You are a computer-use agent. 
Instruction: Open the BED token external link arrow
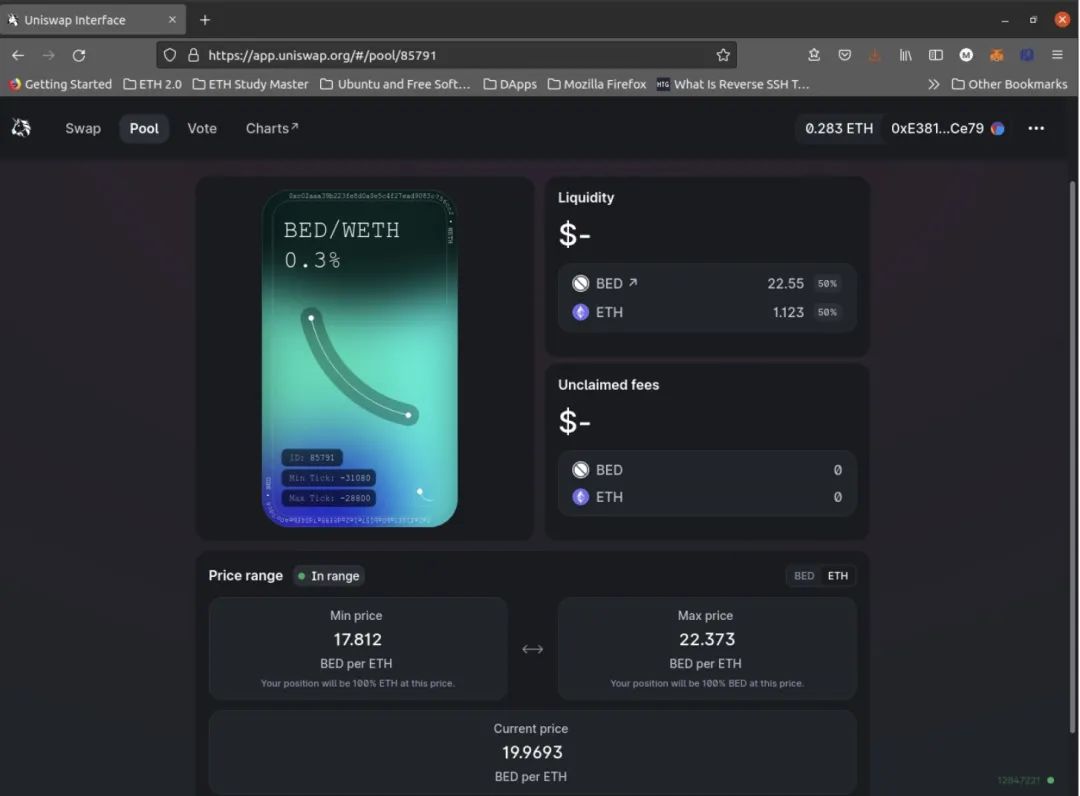coord(633,282)
